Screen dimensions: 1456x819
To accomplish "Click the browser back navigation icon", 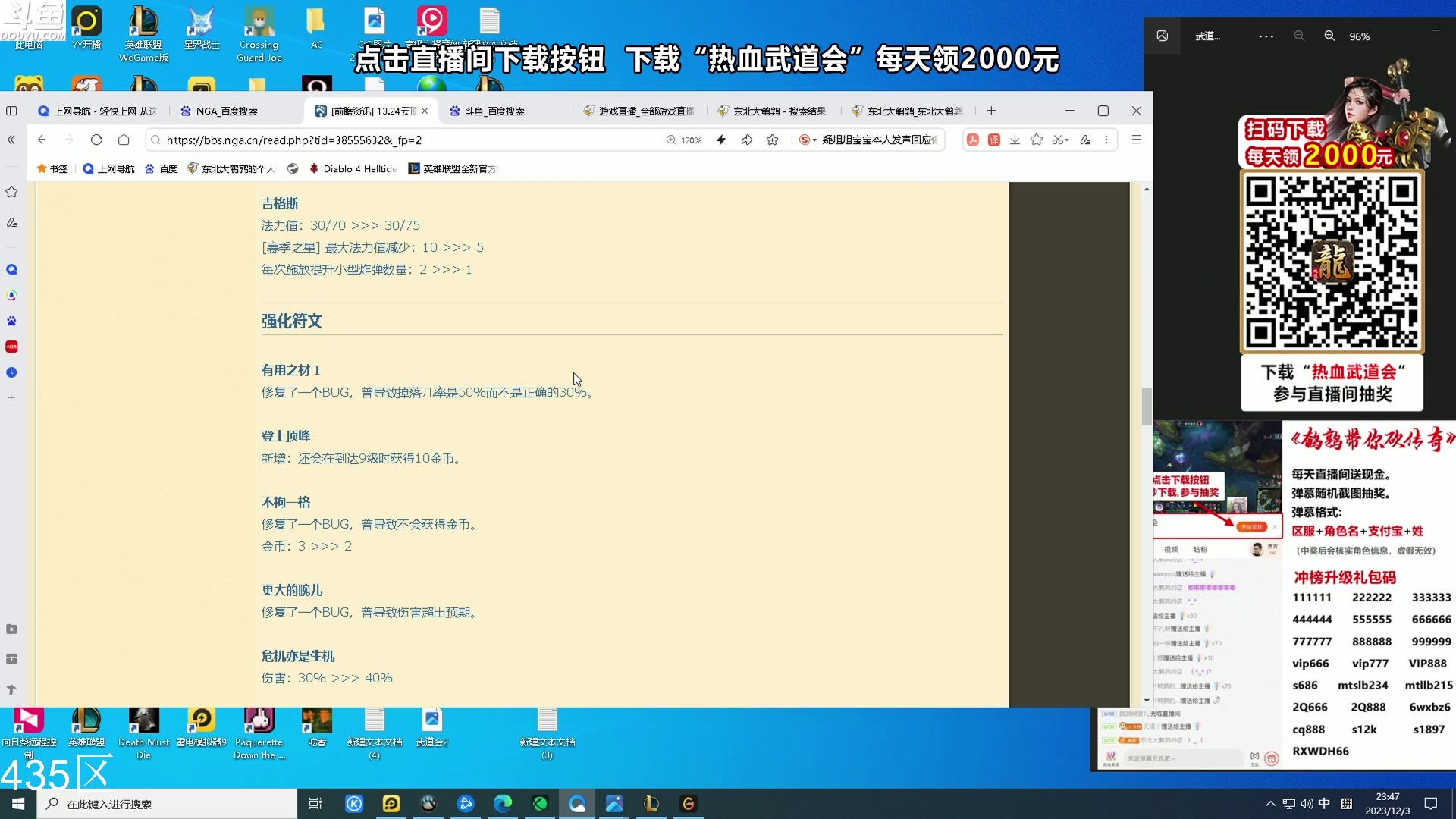I will pyautogui.click(x=42, y=140).
